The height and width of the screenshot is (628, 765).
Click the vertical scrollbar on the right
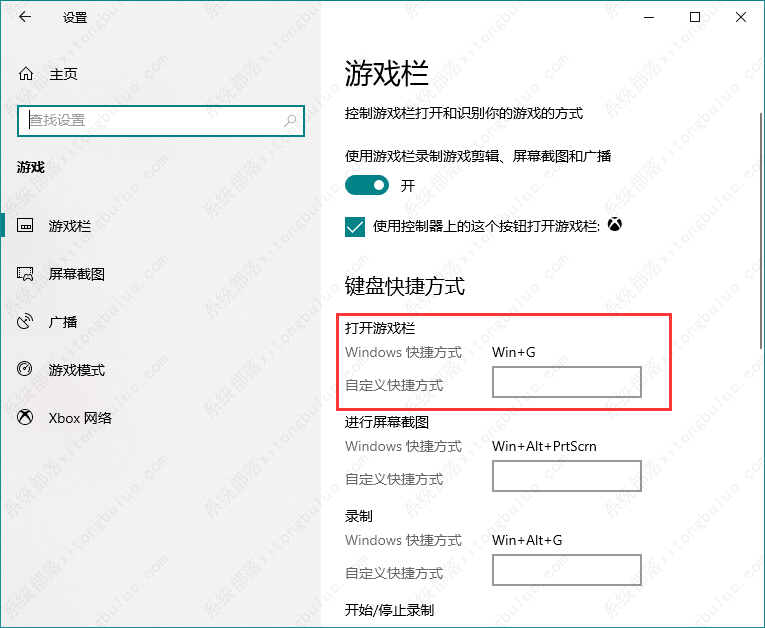tap(761, 200)
